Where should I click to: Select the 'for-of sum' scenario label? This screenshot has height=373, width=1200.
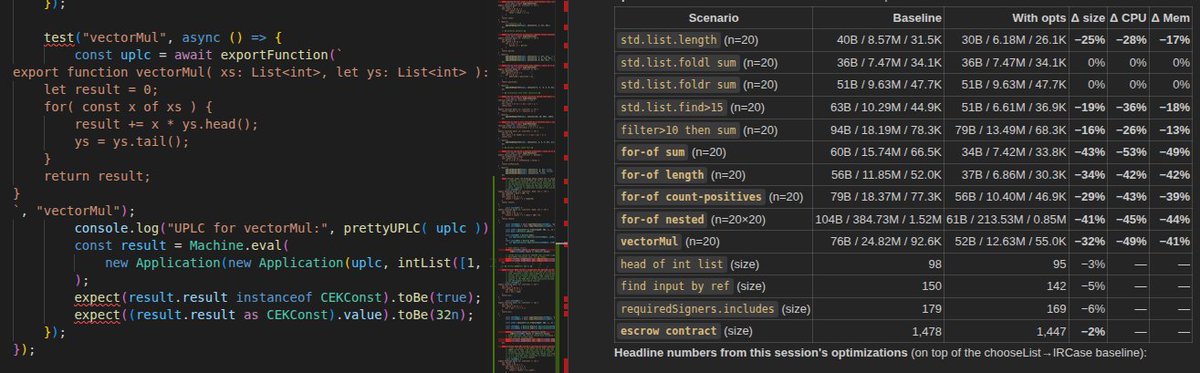coord(652,152)
